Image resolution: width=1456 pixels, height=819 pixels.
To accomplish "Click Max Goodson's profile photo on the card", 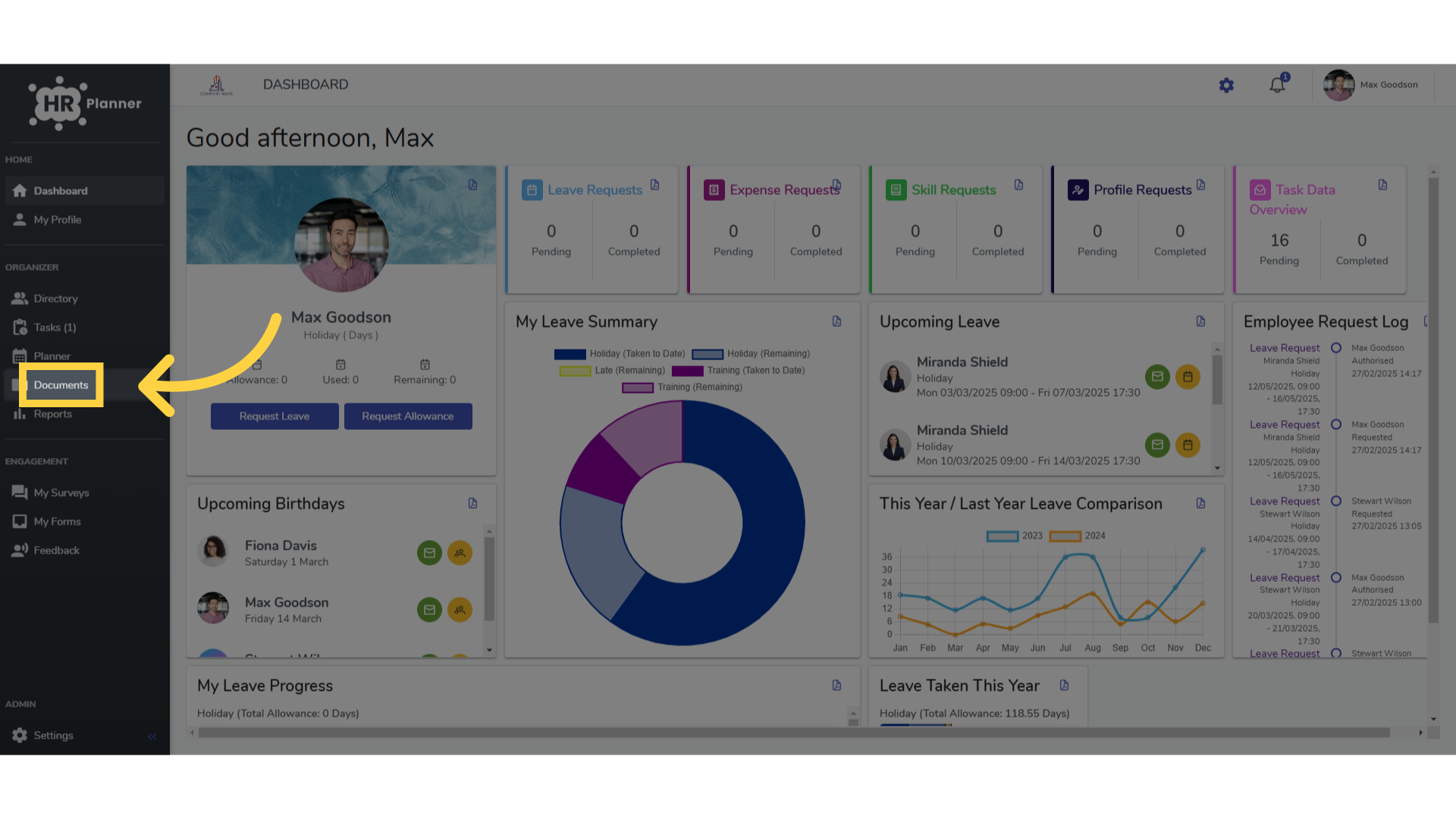I will point(341,245).
